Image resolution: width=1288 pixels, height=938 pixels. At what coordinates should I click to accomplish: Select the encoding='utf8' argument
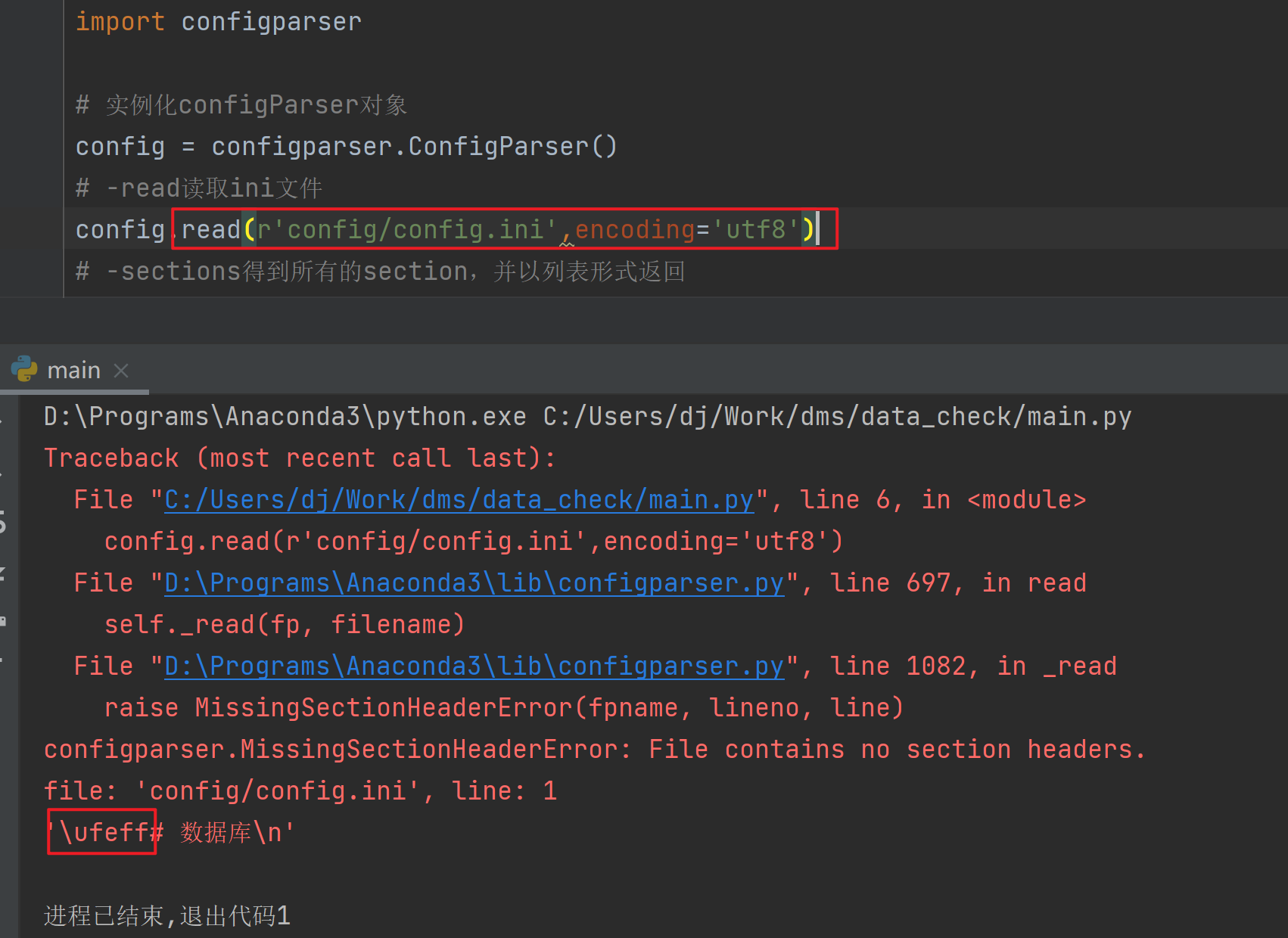click(685, 228)
